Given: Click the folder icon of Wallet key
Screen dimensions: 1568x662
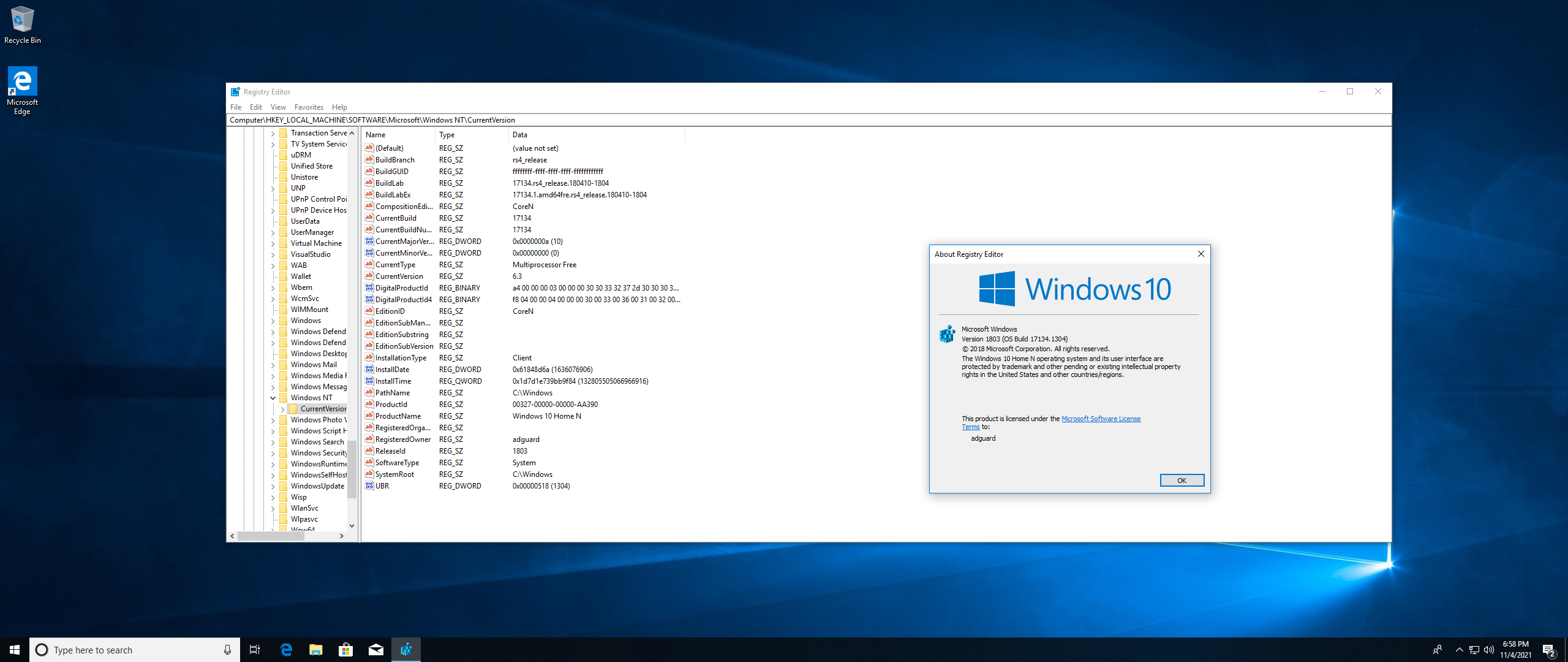Looking at the screenshot, I should pos(283,276).
